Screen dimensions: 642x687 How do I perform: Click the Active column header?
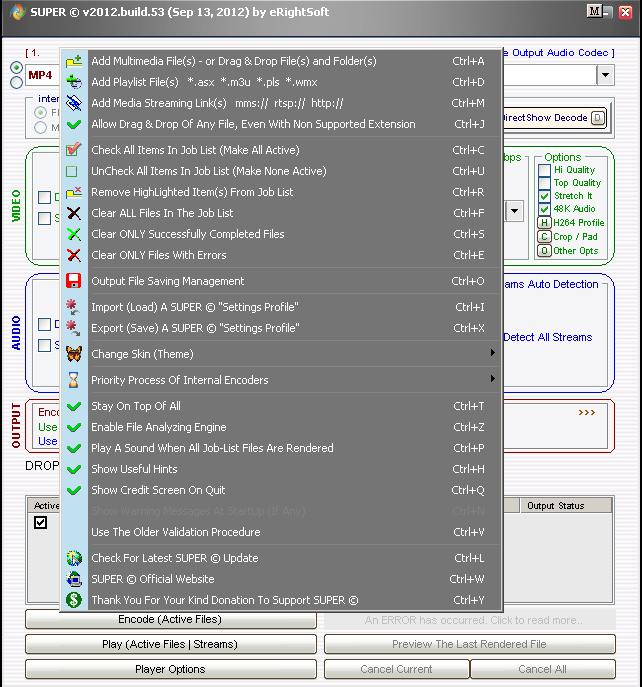46,506
